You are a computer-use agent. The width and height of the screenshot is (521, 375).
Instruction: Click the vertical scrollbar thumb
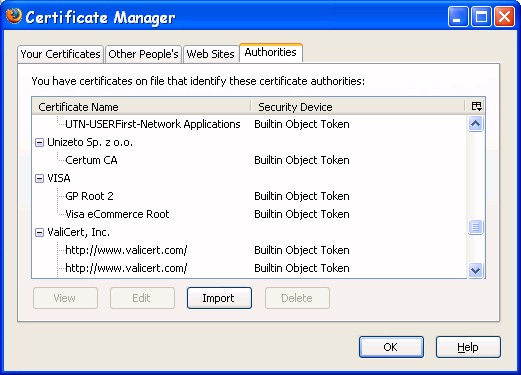click(476, 227)
